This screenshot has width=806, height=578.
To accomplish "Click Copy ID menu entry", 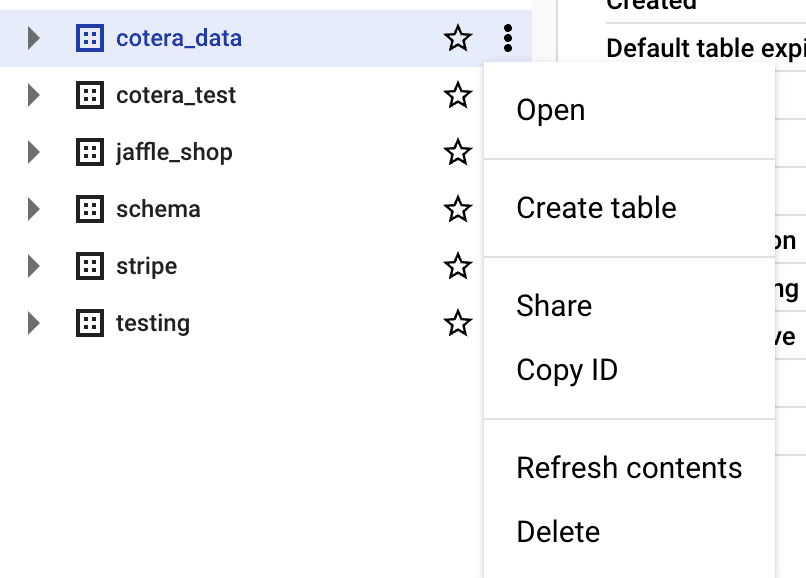I will pyautogui.click(x=567, y=370).
